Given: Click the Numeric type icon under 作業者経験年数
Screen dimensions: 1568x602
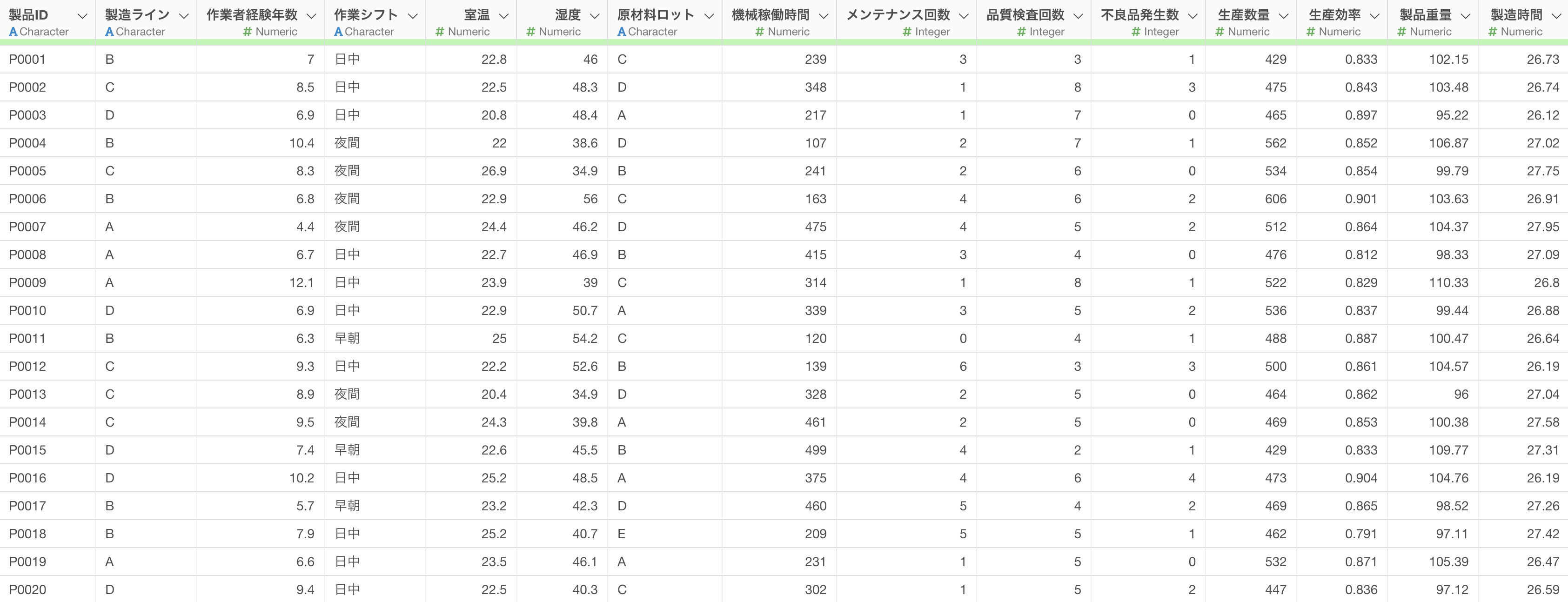Looking at the screenshot, I should coord(247,32).
